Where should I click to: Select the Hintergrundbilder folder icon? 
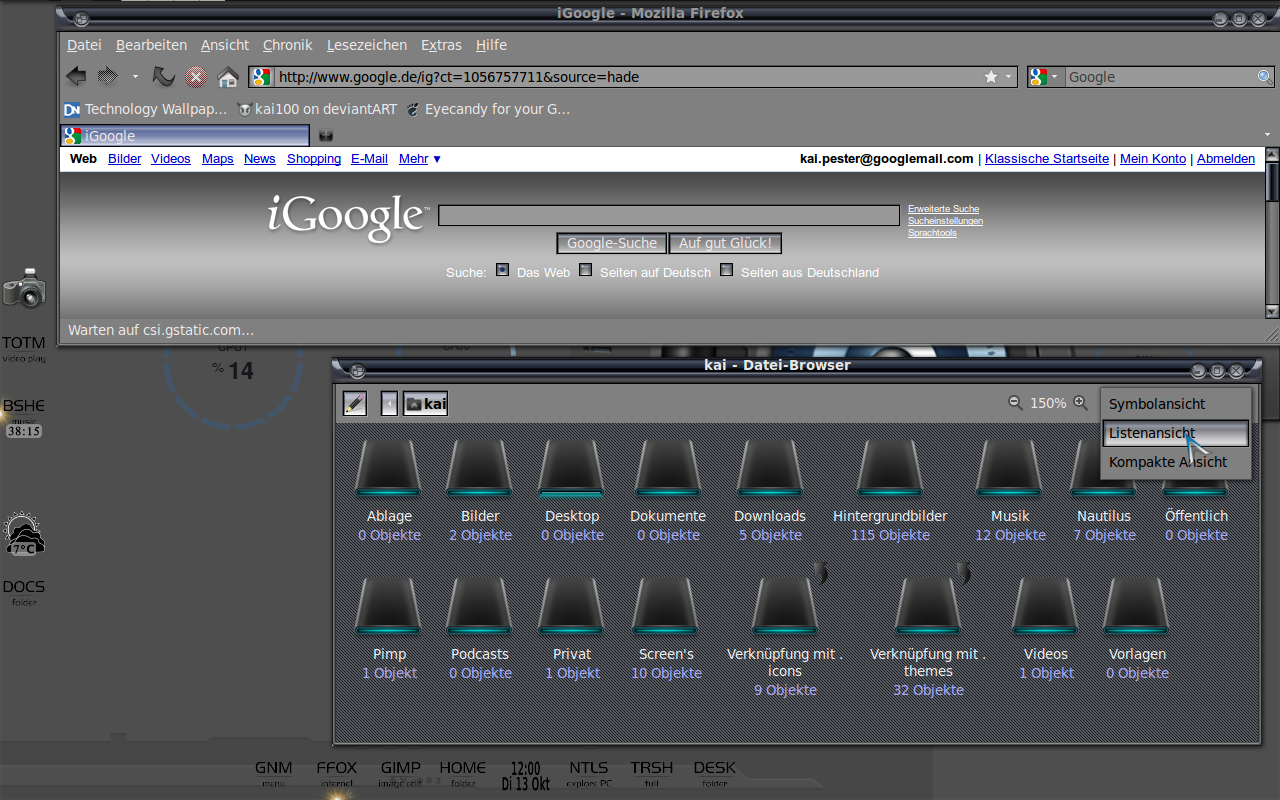coord(890,467)
